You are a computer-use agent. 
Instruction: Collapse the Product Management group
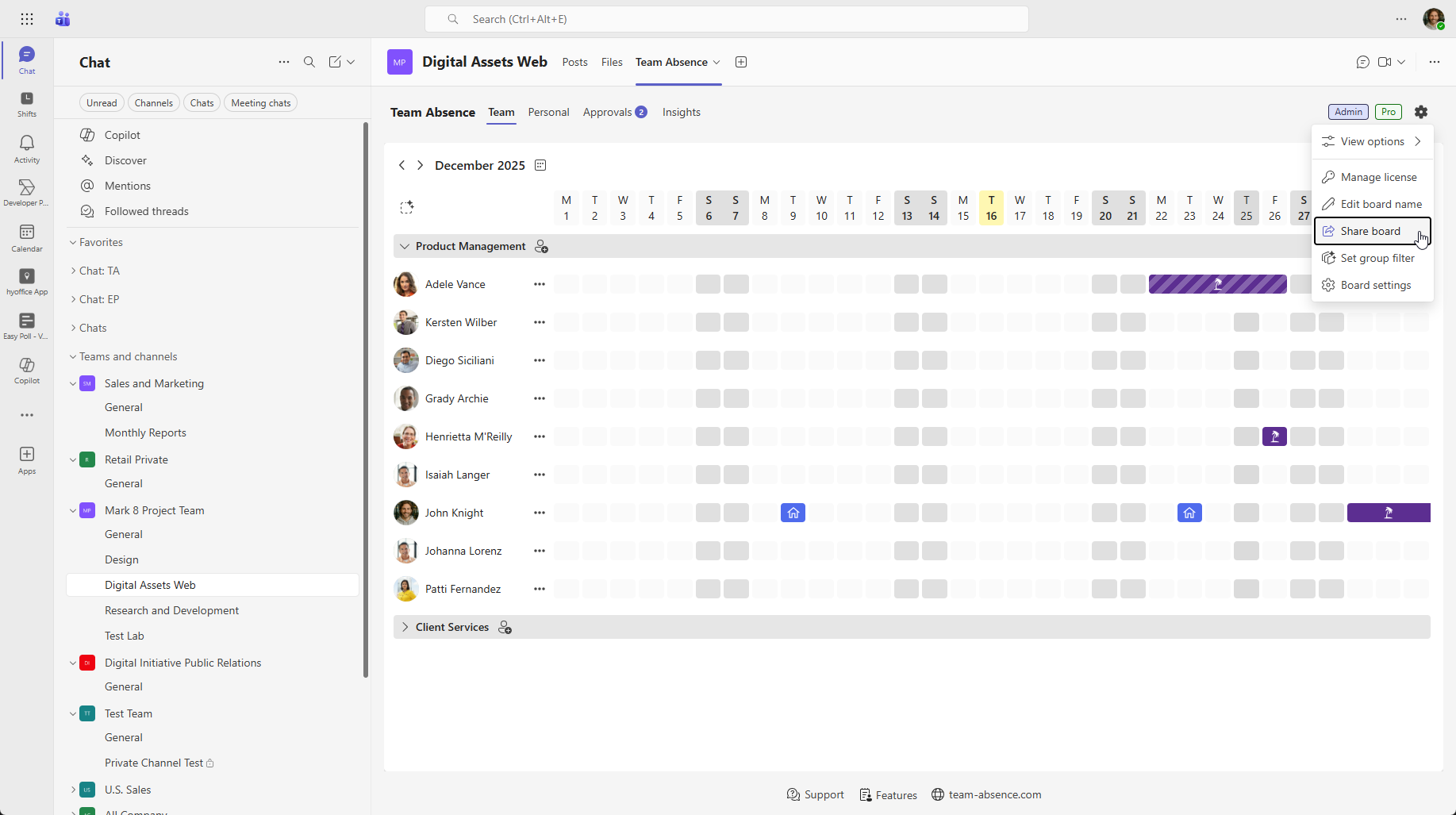(x=405, y=247)
